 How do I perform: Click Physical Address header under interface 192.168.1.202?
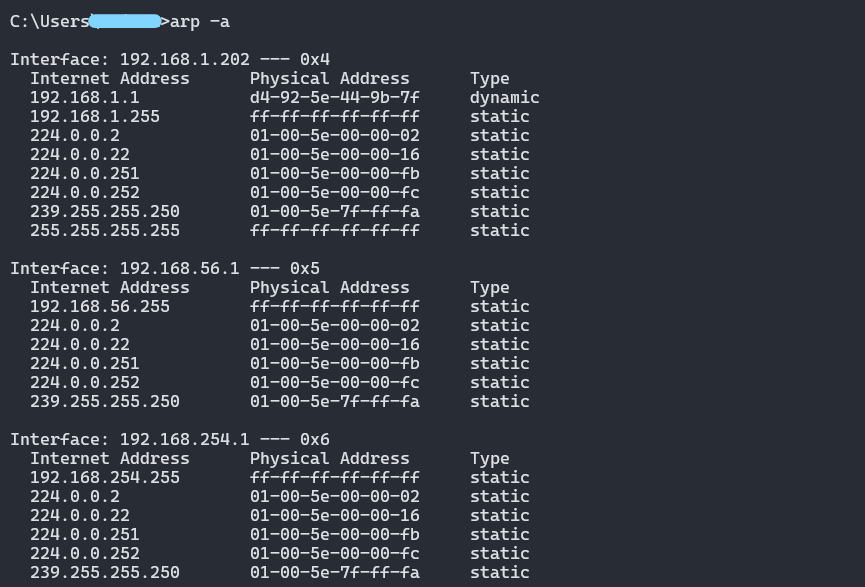[x=330, y=78]
